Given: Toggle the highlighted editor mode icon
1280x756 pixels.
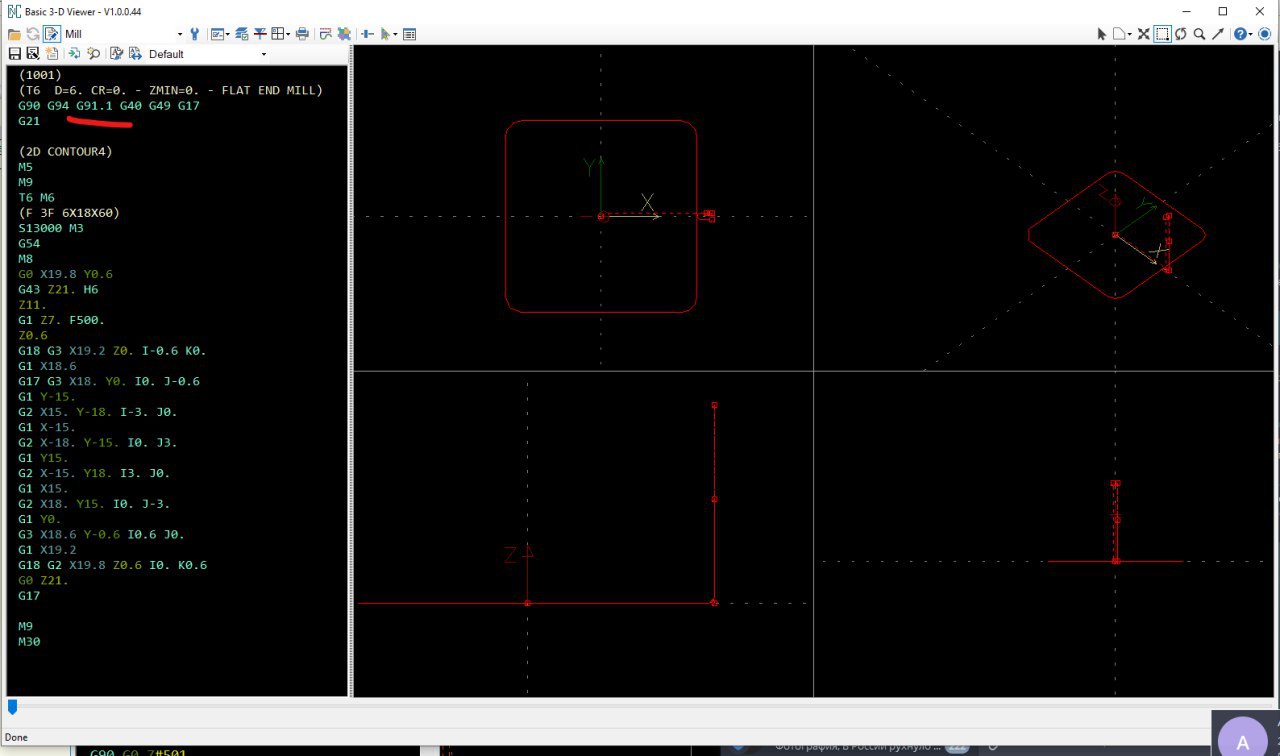Looking at the screenshot, I should [x=52, y=34].
